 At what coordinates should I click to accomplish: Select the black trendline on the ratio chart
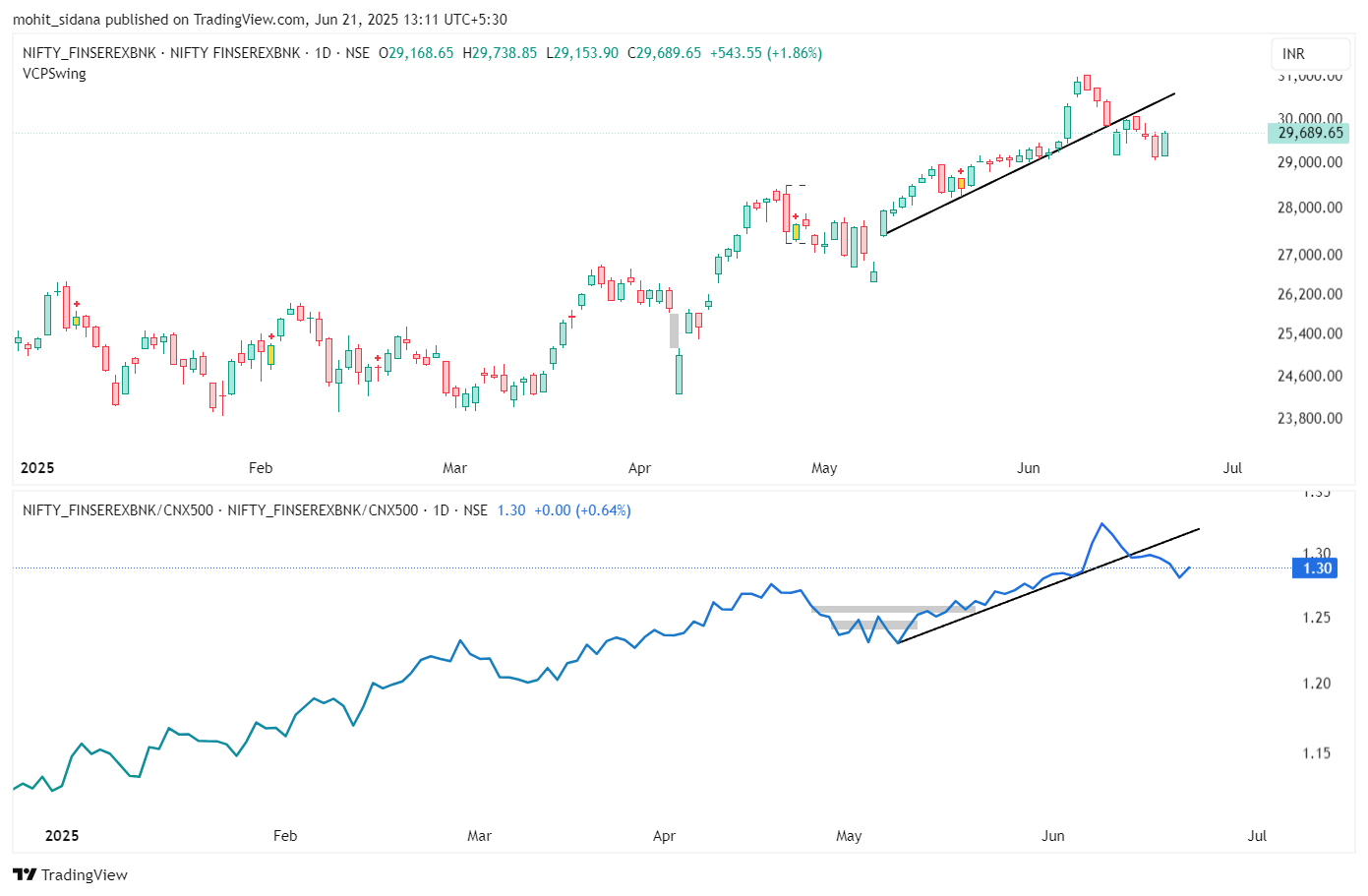coord(1048,586)
